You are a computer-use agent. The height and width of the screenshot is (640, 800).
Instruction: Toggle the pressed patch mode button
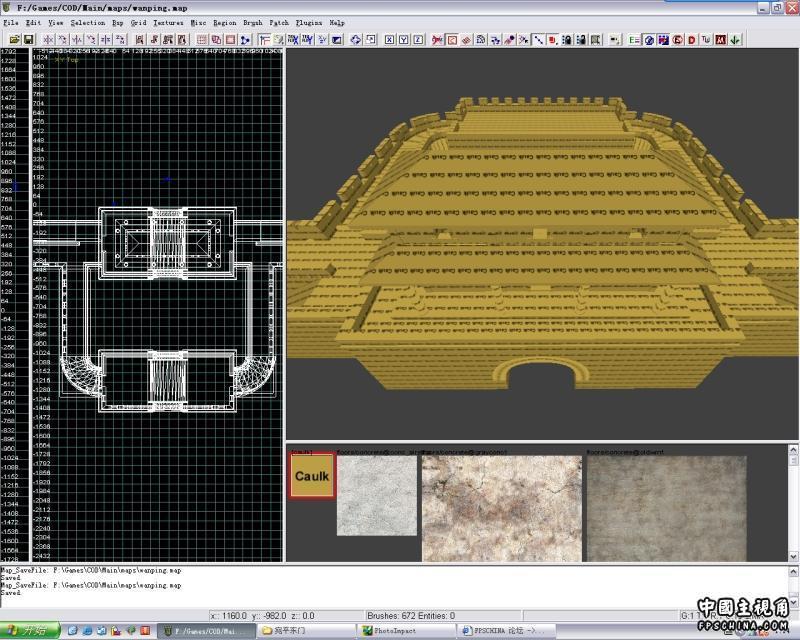pos(452,40)
